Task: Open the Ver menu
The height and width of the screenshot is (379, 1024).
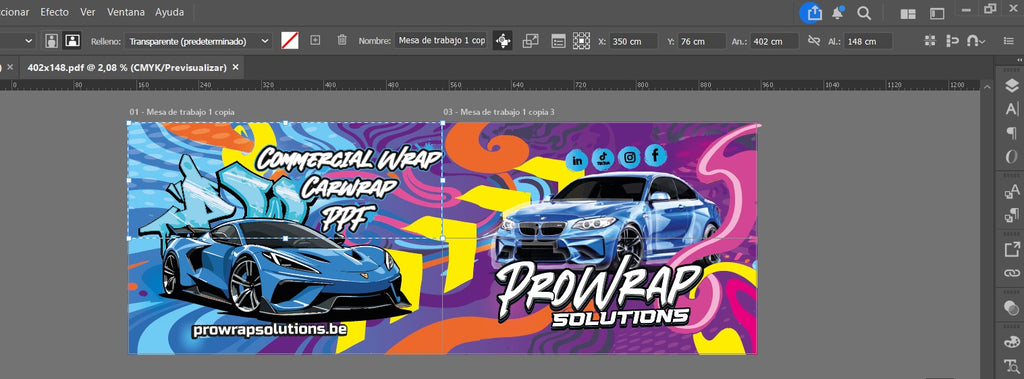Action: 88,12
